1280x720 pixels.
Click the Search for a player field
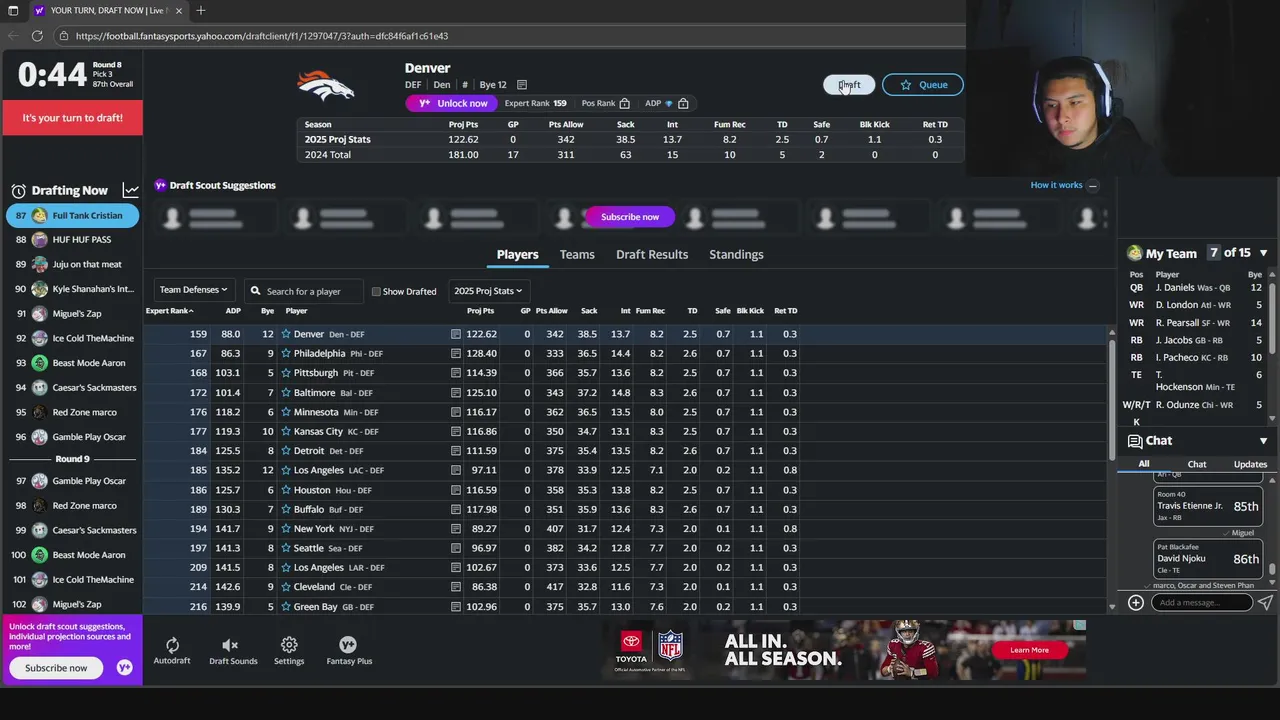[x=303, y=291]
